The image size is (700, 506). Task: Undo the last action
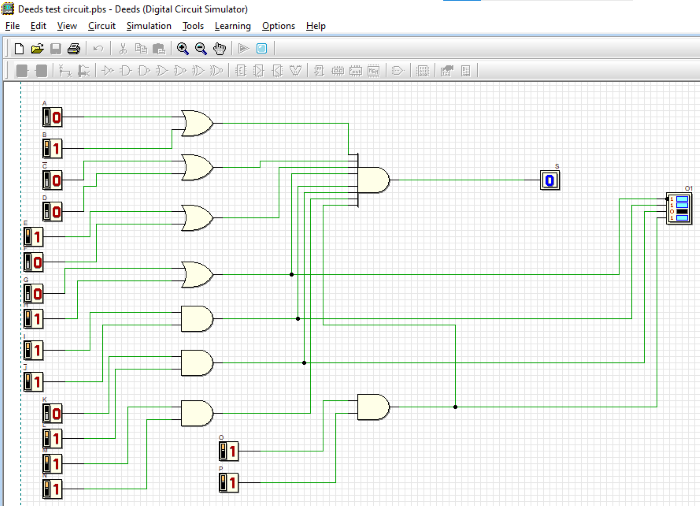[x=98, y=48]
